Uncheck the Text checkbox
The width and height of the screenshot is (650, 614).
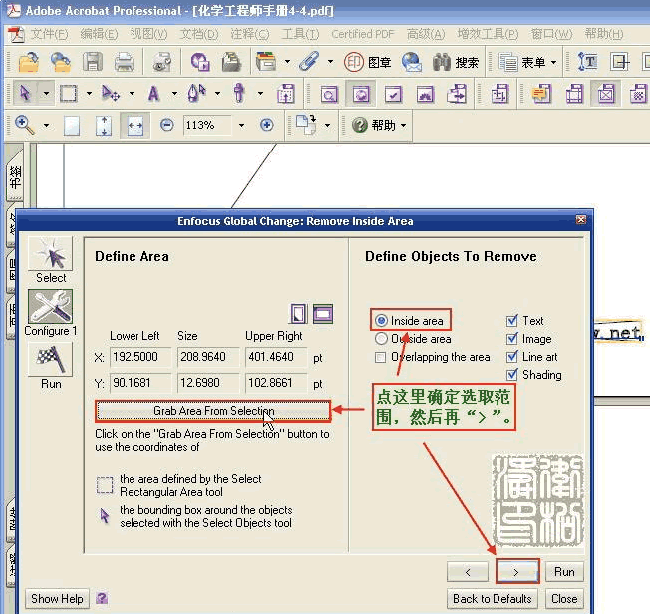pos(512,320)
